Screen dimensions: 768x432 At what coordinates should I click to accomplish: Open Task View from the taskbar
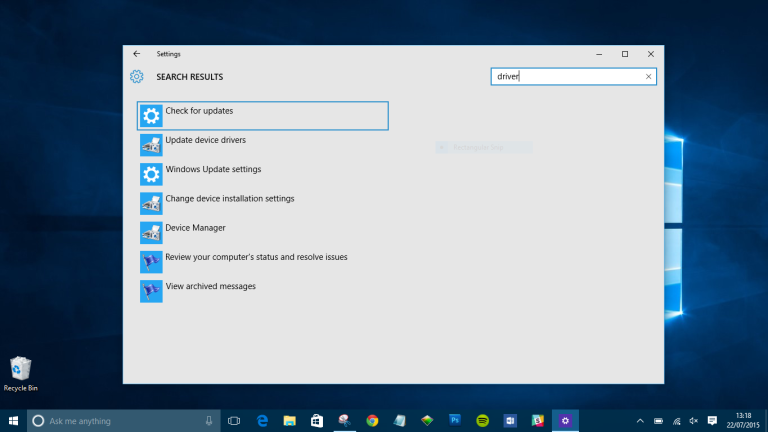pyautogui.click(x=234, y=421)
